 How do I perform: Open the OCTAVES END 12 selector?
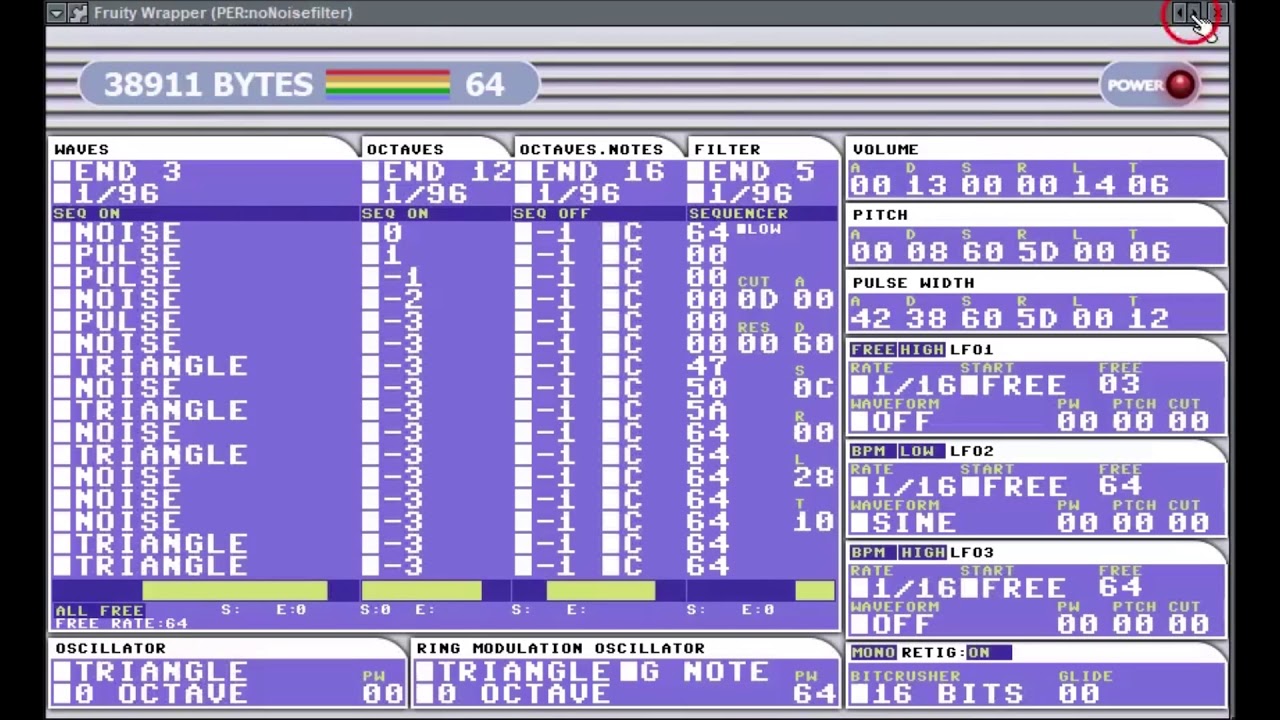point(436,172)
